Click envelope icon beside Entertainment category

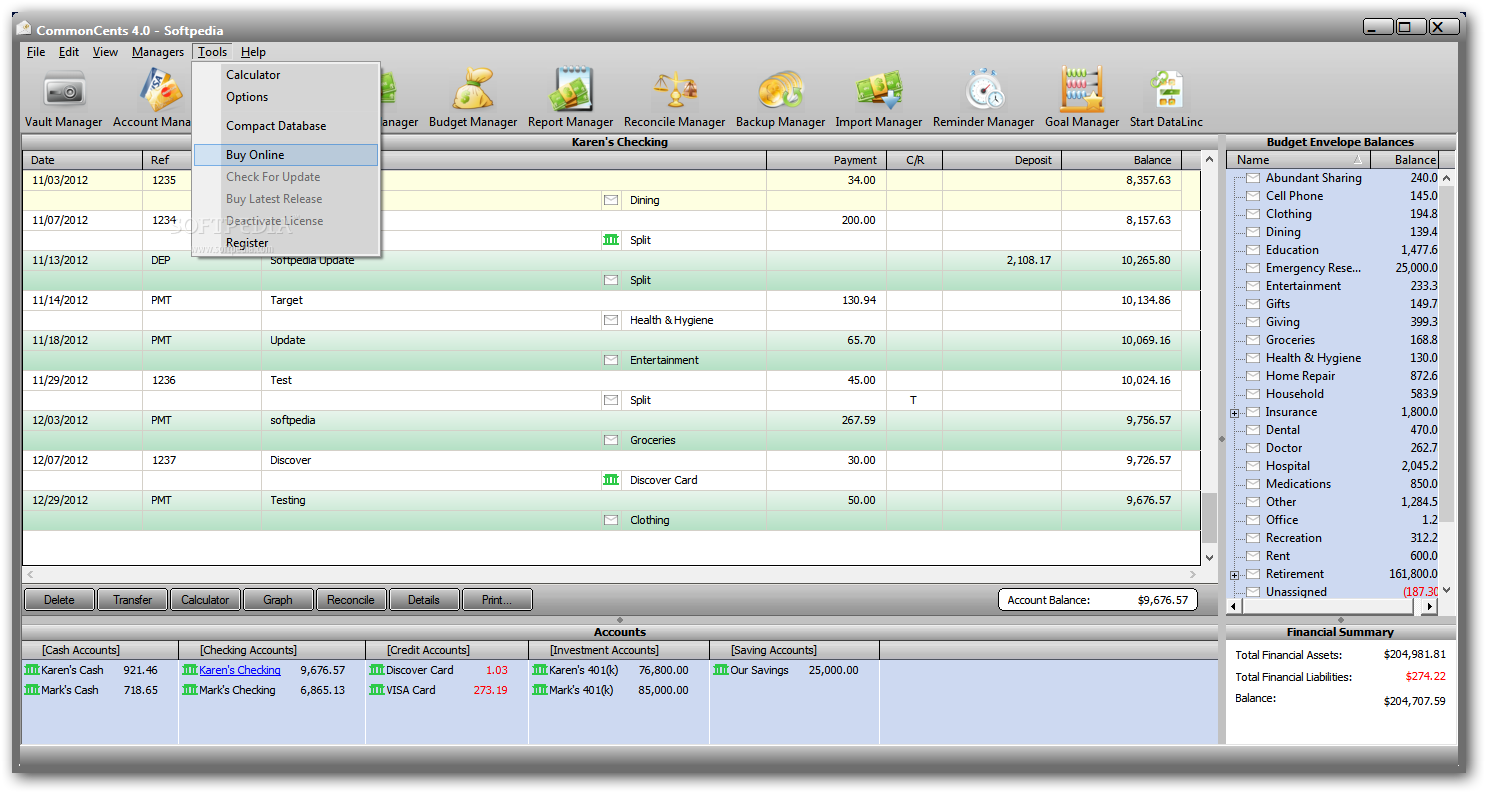610,360
